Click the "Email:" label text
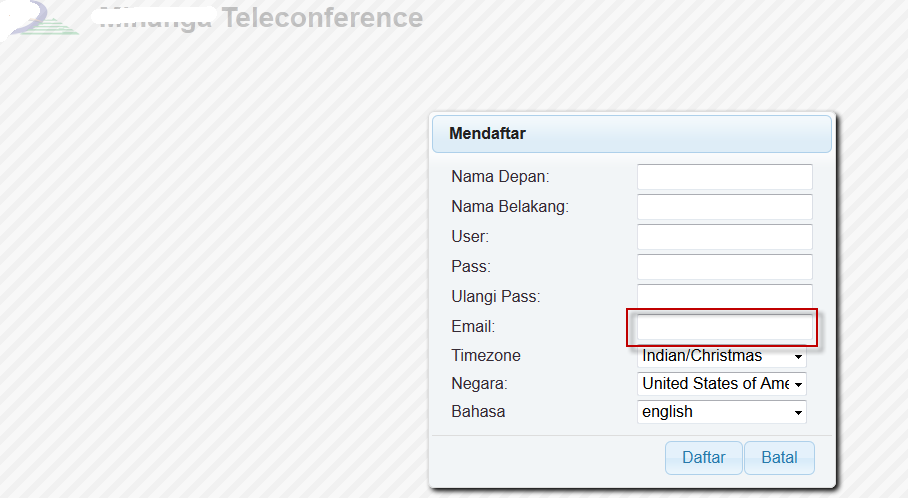Viewport: 908px width, 498px height. coord(474,327)
